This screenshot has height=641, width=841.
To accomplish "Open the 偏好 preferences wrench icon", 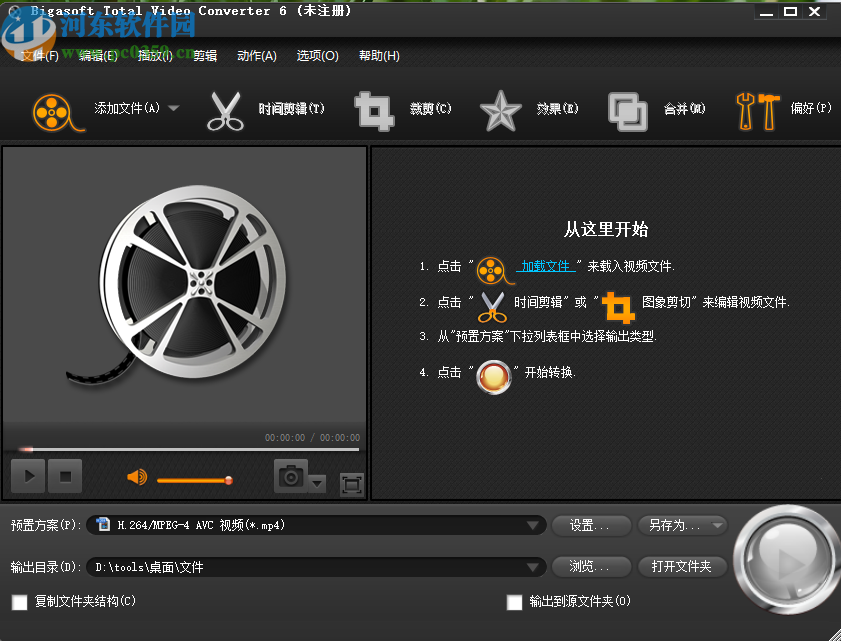I will tap(757, 110).
